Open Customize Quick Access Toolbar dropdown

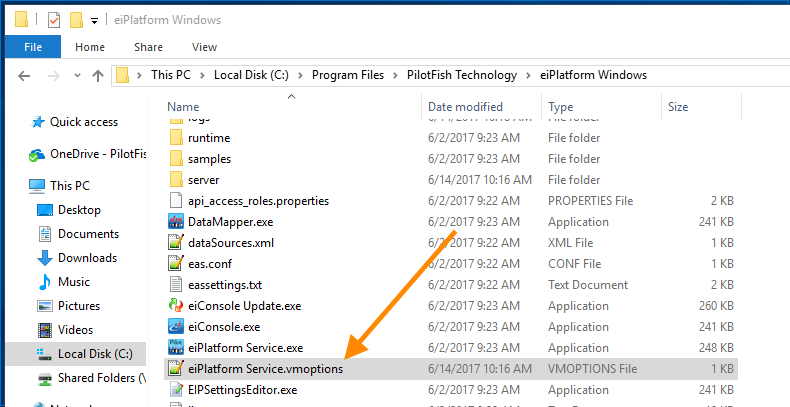pyautogui.click(x=94, y=21)
